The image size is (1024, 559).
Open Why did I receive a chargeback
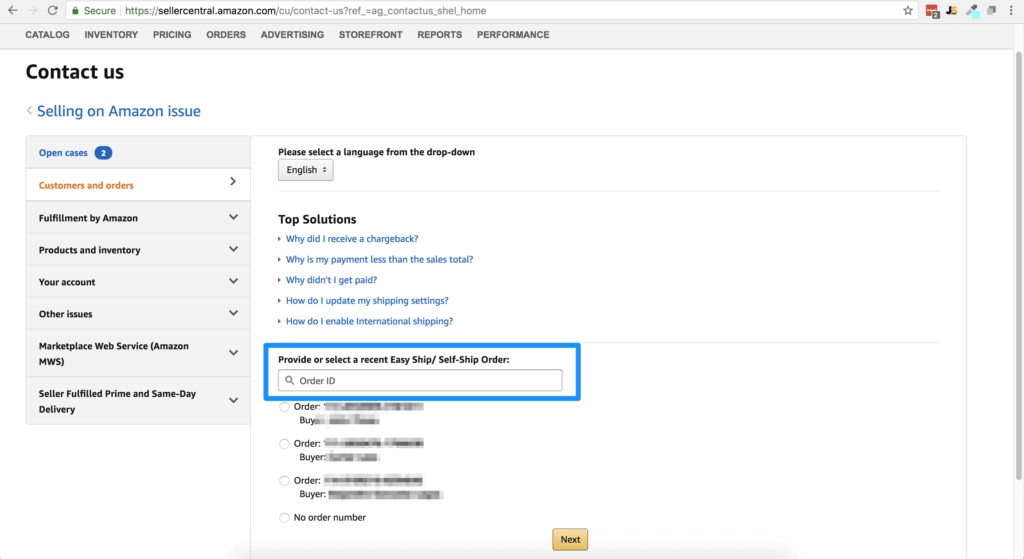point(352,239)
